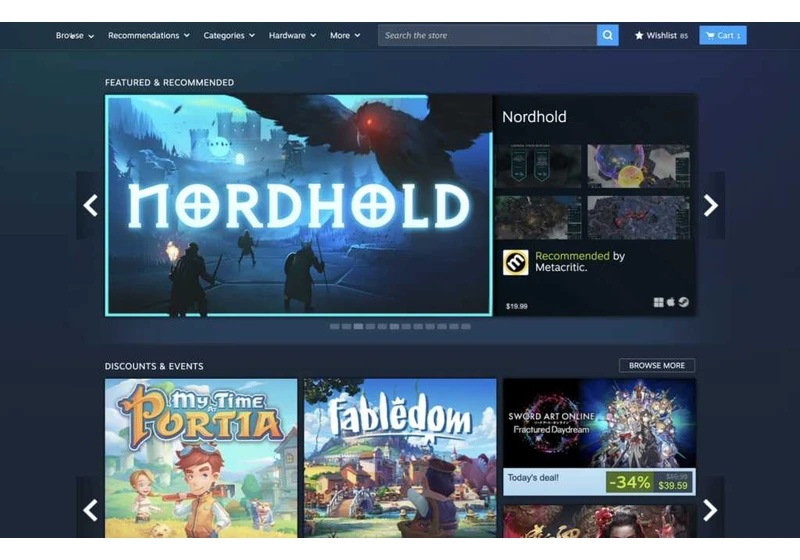Show previous Discounts & Events items arrow
The image size is (800, 560).
[x=91, y=510]
